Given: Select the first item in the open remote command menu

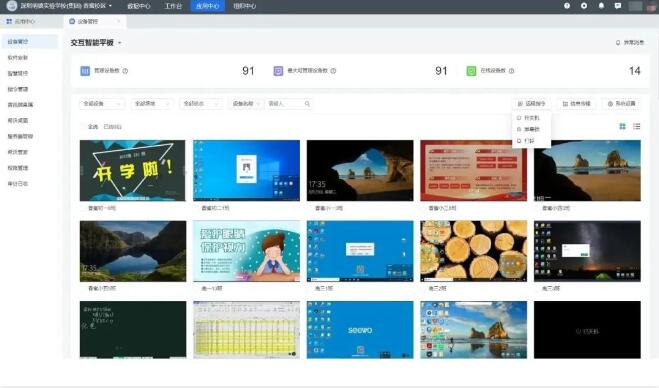Looking at the screenshot, I should [x=531, y=118].
